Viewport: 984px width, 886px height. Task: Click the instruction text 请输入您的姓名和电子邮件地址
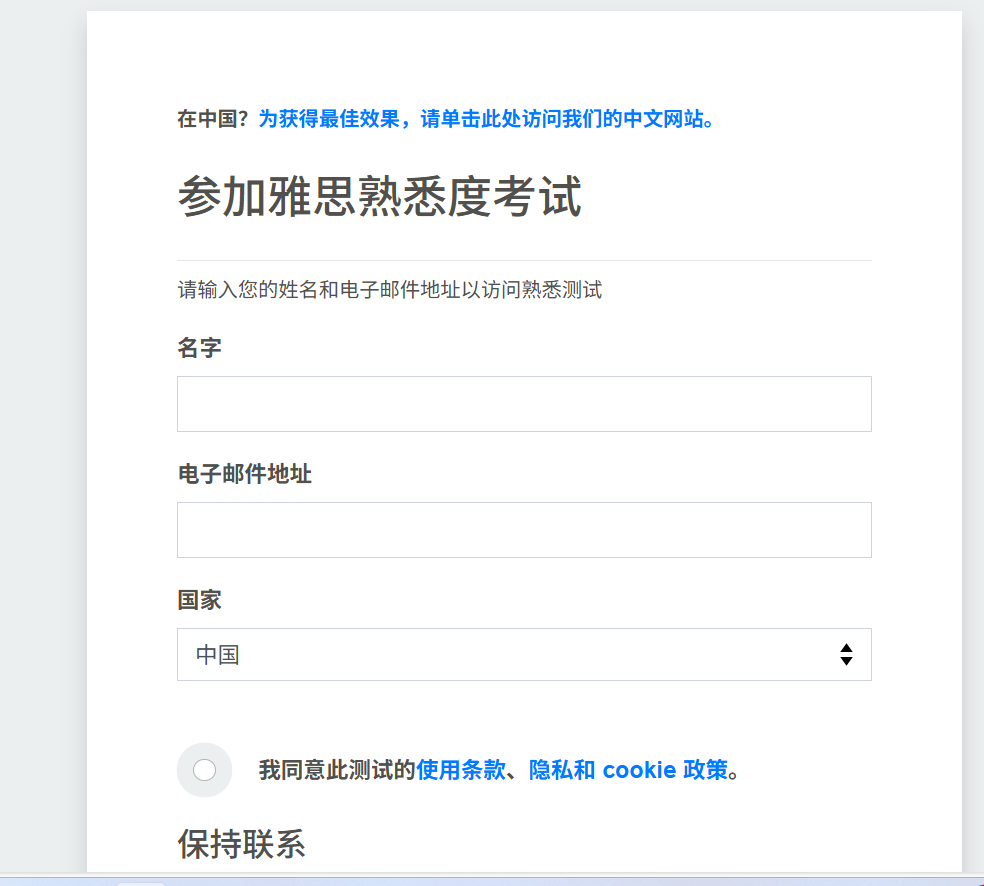390,290
